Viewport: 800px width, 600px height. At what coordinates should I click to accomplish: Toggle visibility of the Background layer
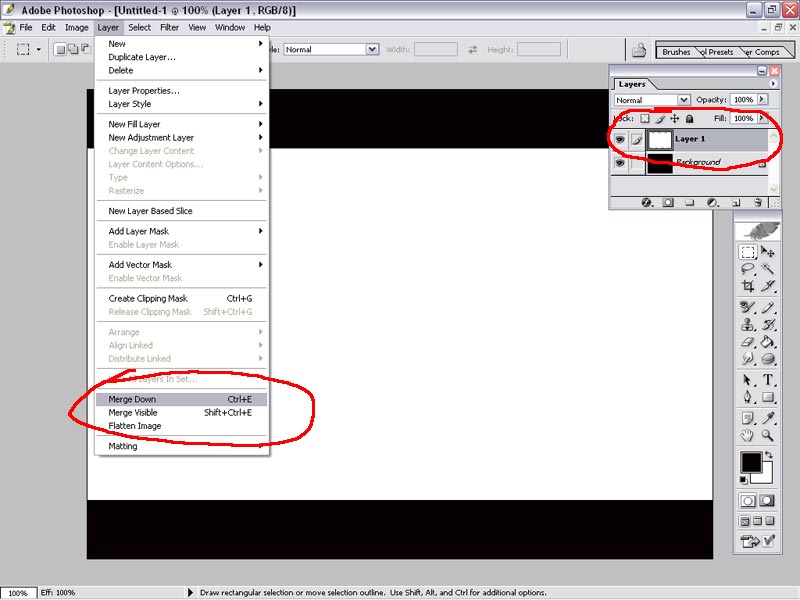[x=620, y=163]
